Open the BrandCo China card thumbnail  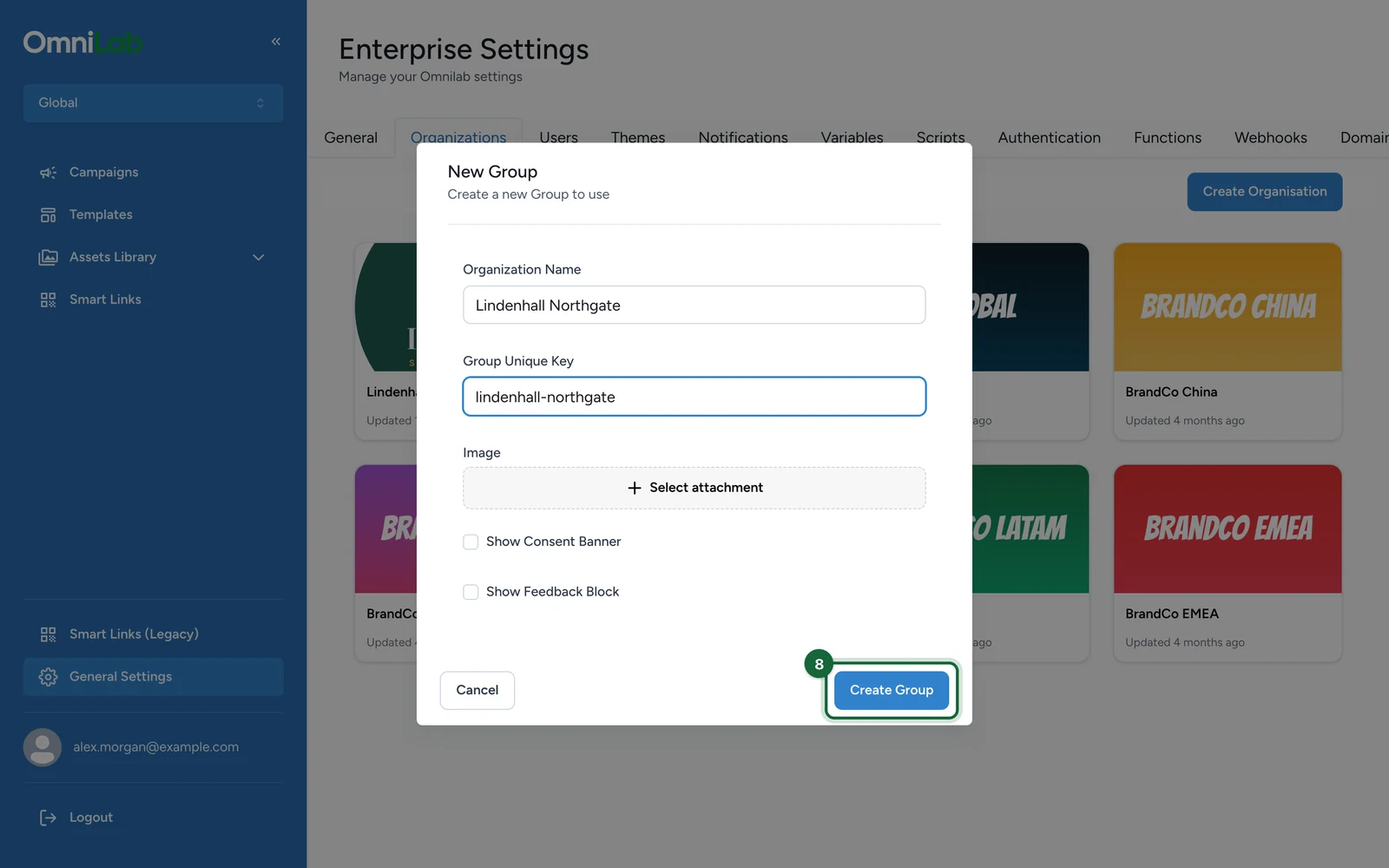[x=1228, y=307]
